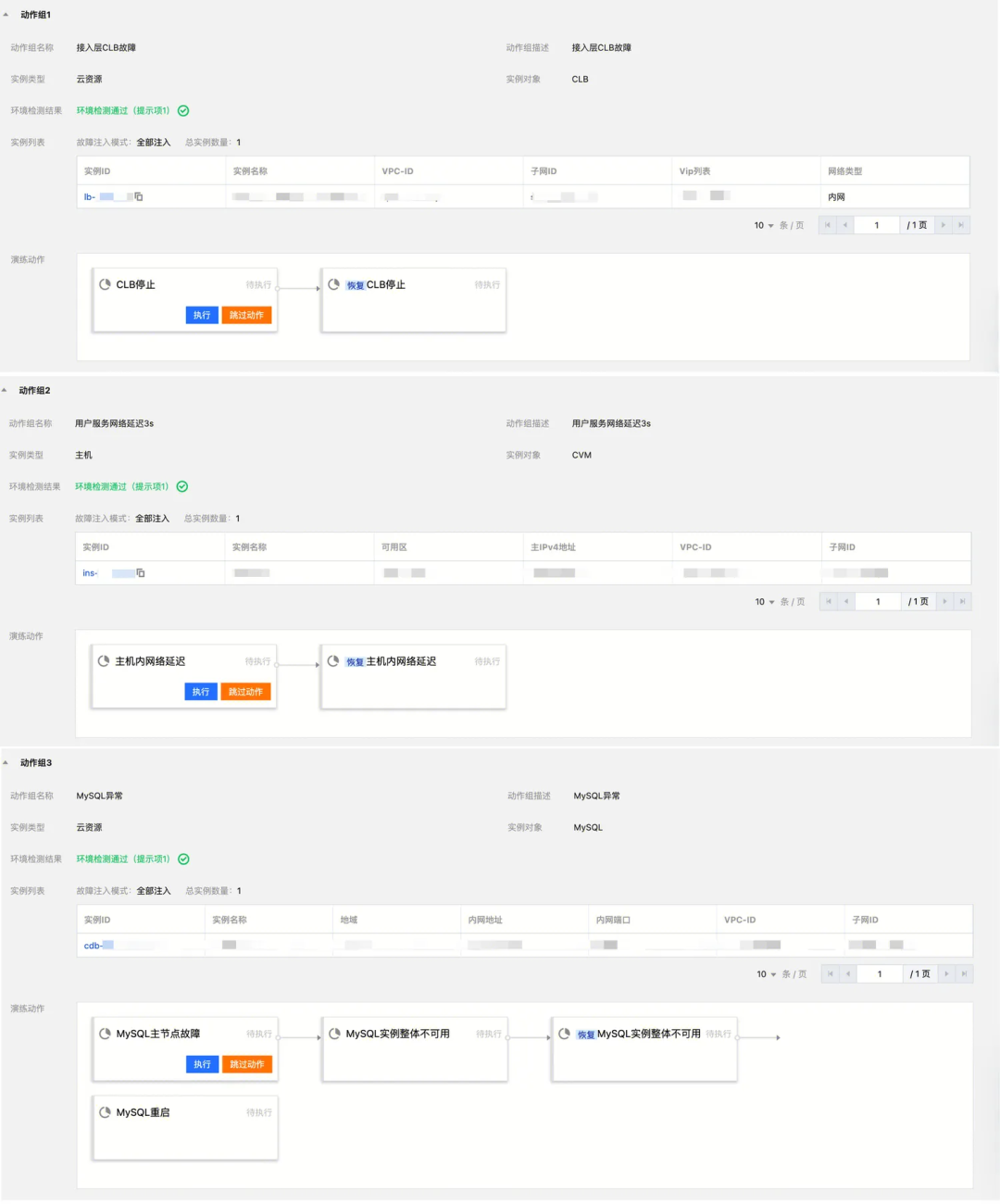Go to last page in CLB table
Image resolution: width=1000 pixels, height=1204 pixels.
click(961, 225)
